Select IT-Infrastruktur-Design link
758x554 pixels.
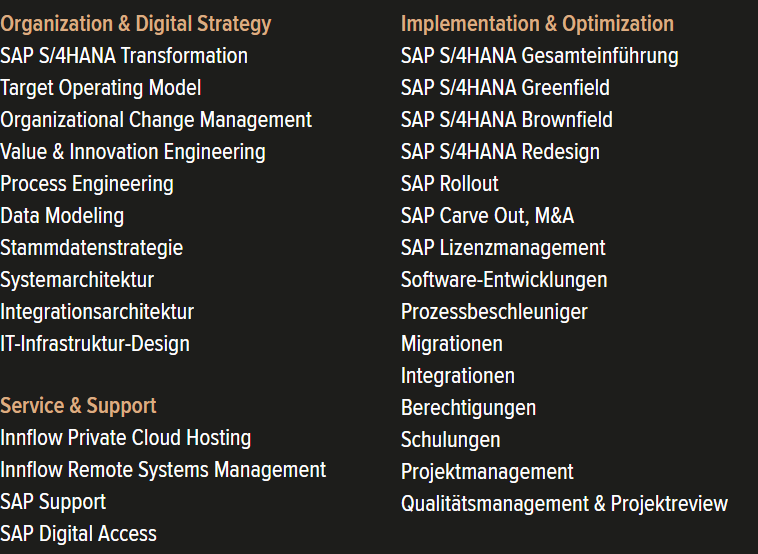[x=95, y=344]
